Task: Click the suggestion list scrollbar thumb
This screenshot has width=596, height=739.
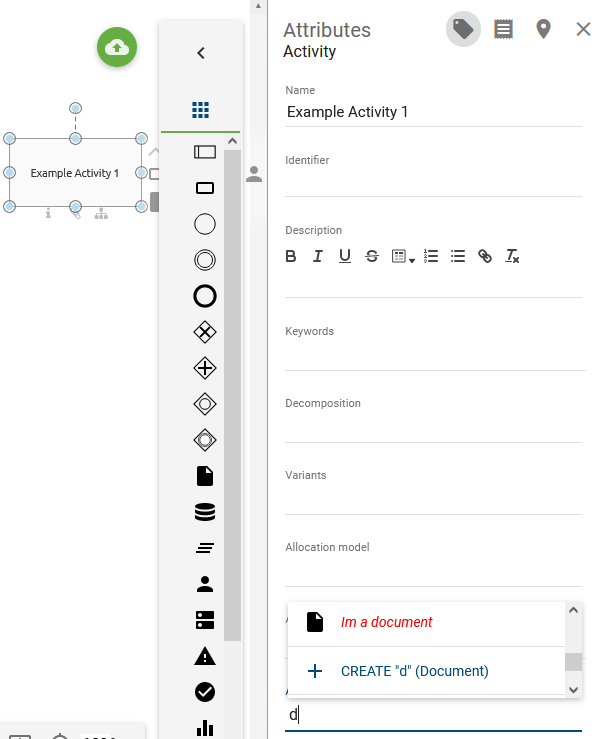Action: coord(573,662)
